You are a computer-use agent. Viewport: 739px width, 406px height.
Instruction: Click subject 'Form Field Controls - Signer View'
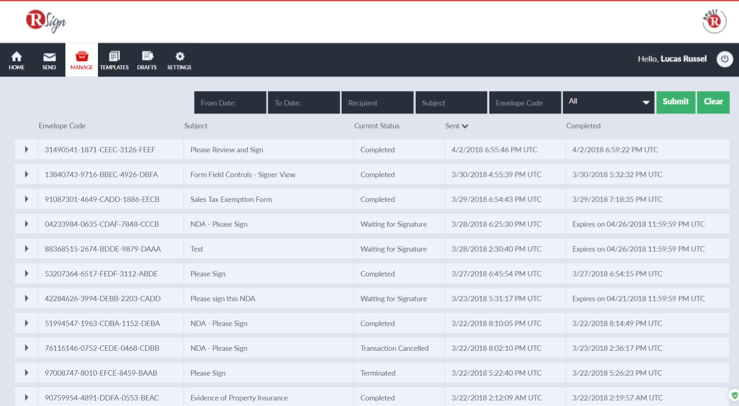click(243, 174)
